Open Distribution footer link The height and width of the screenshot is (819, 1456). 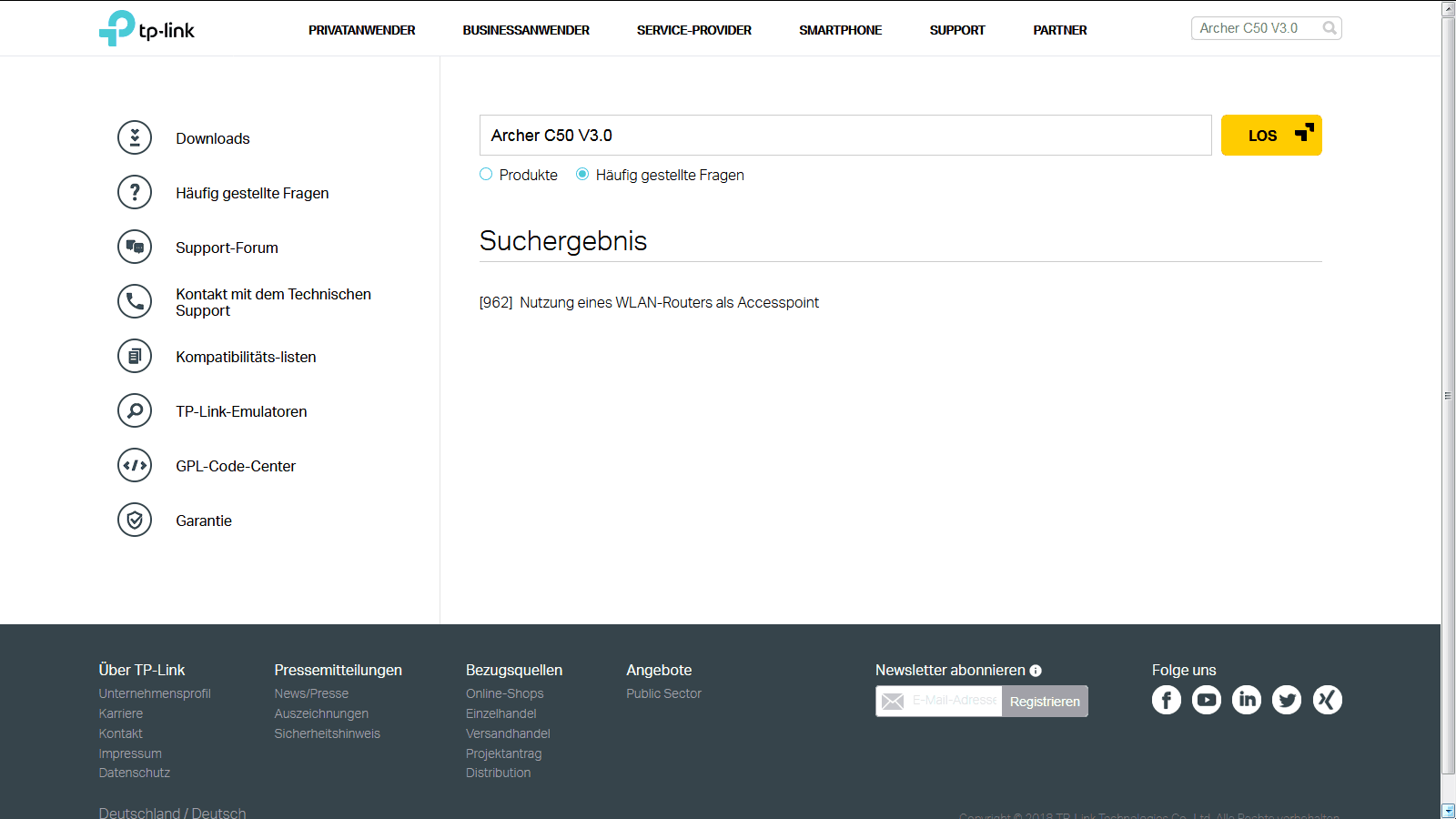499,773
